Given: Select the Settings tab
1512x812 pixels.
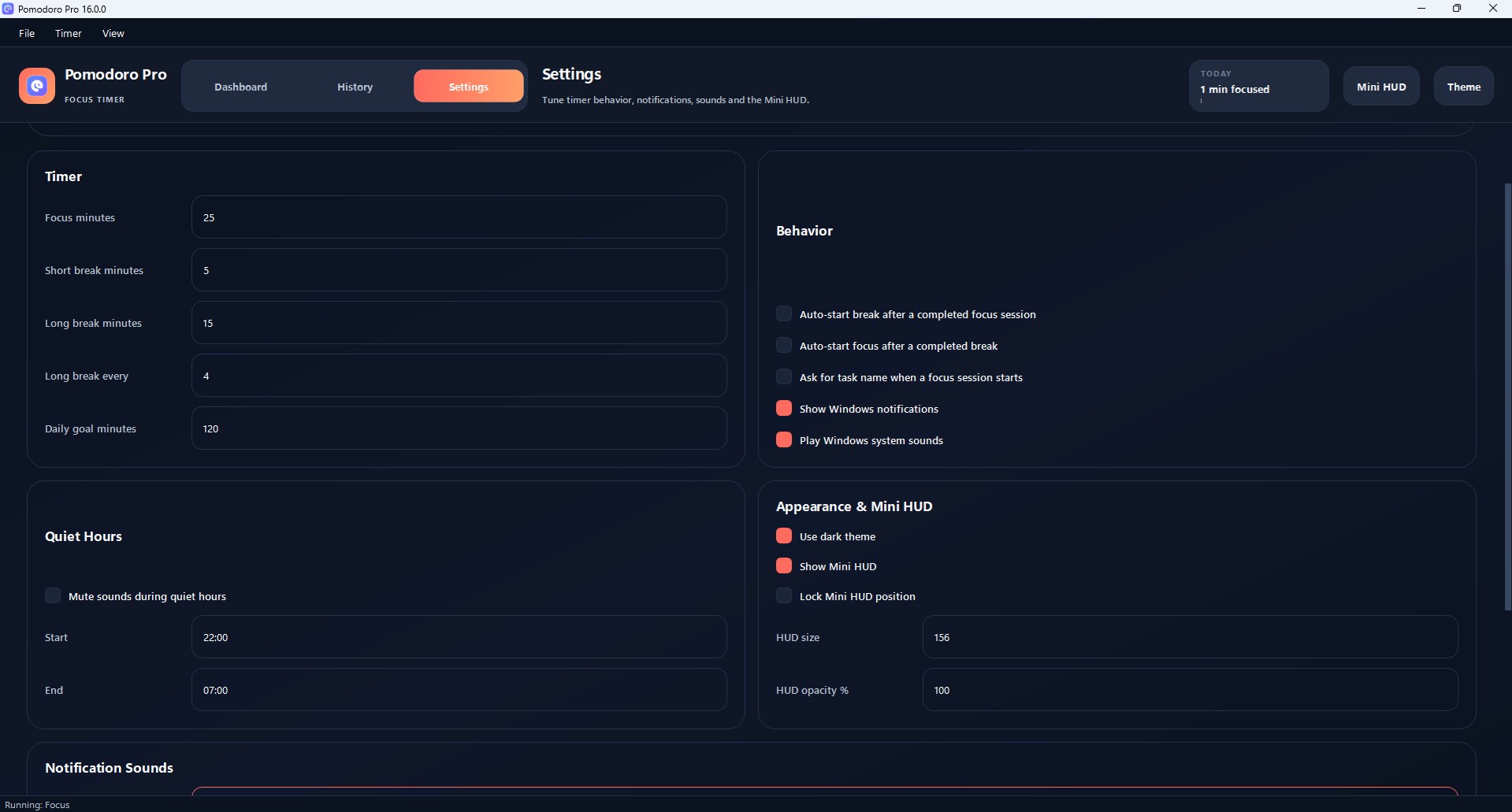Looking at the screenshot, I should pyautogui.click(x=468, y=86).
